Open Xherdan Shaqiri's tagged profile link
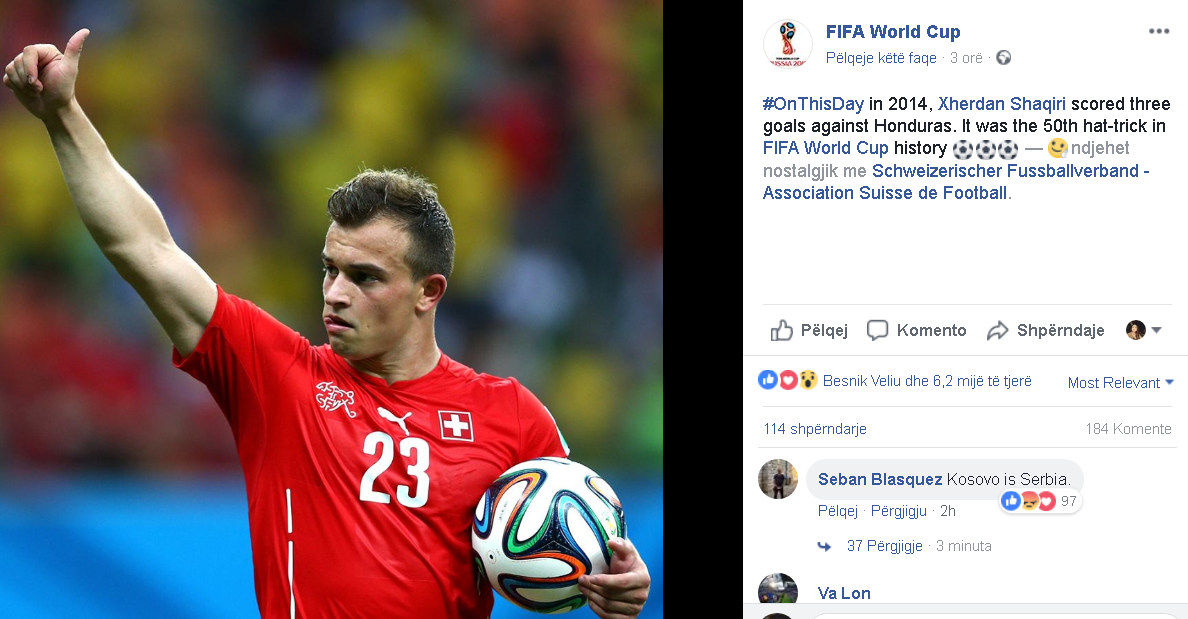Screen dimensions: 1188x619 point(1002,104)
